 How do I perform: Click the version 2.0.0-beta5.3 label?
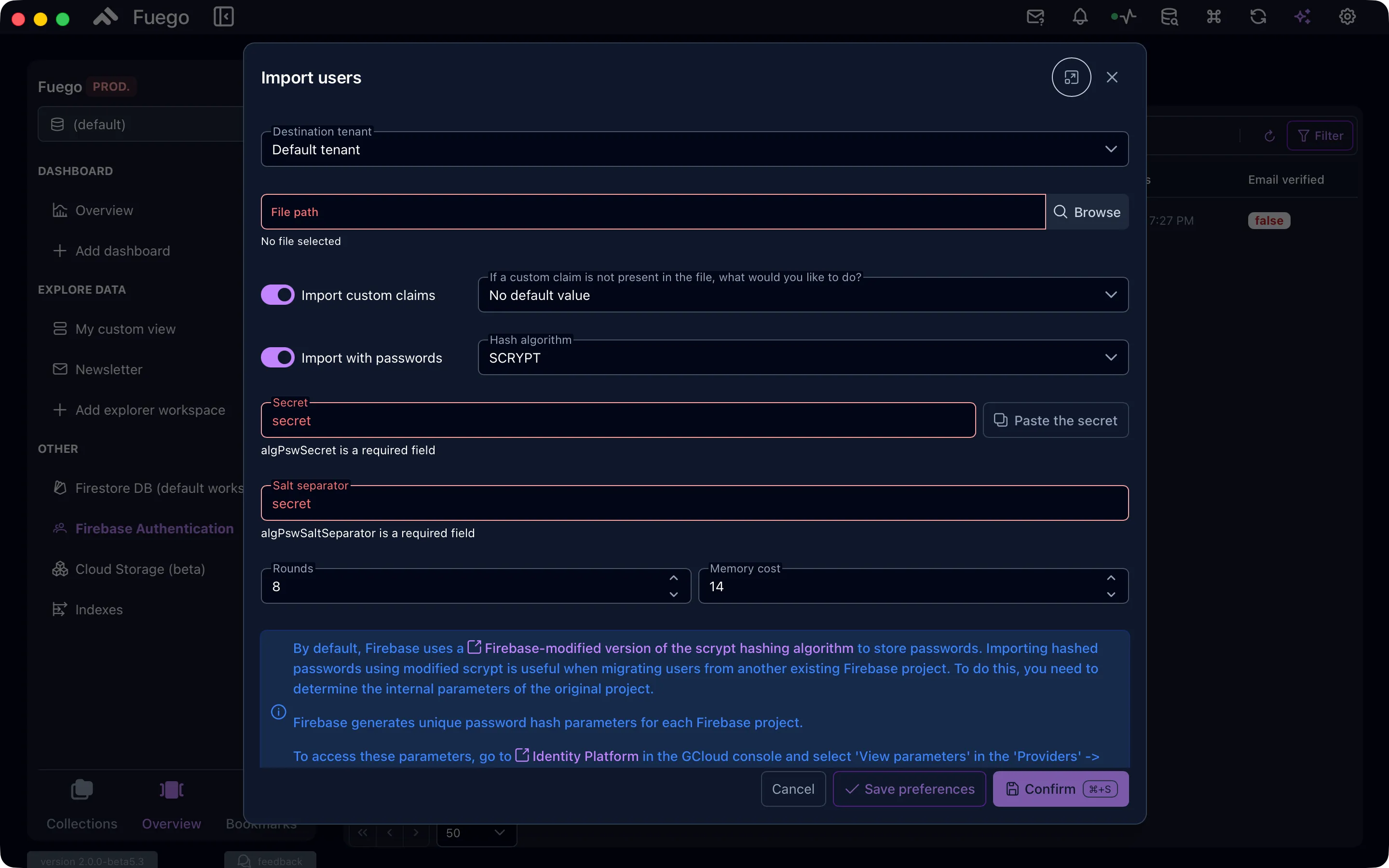click(92, 861)
